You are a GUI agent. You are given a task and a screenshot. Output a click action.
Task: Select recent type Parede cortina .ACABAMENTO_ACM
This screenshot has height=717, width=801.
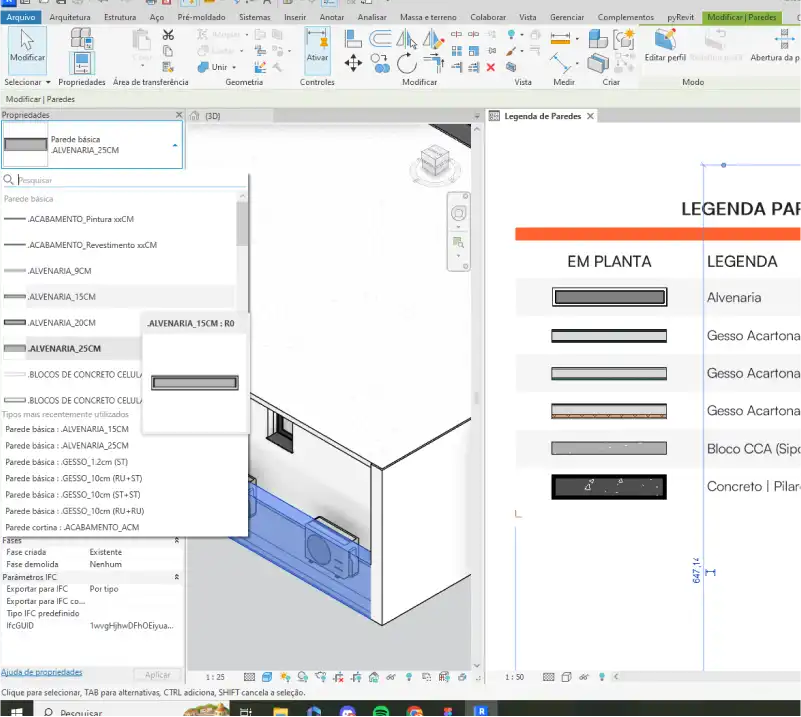click(72, 527)
